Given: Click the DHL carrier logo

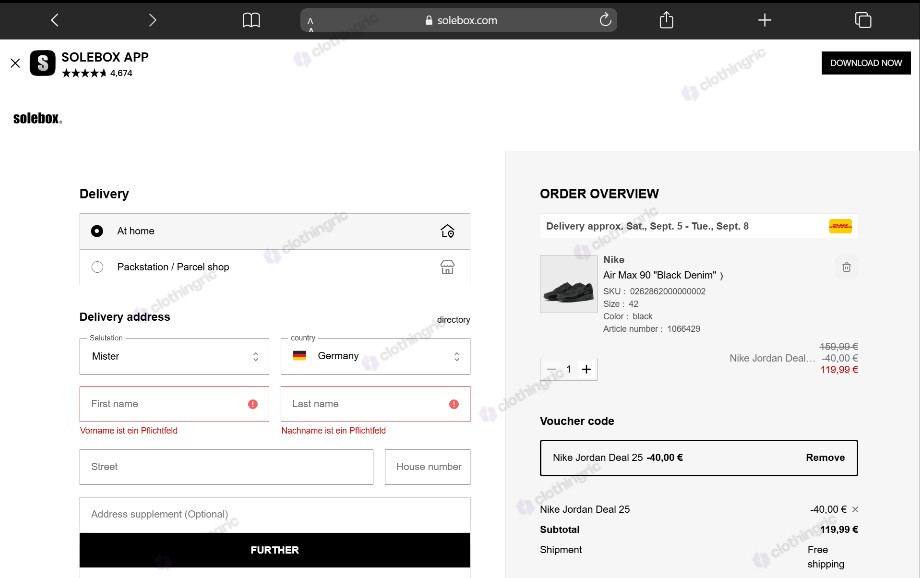Looking at the screenshot, I should (840, 226).
